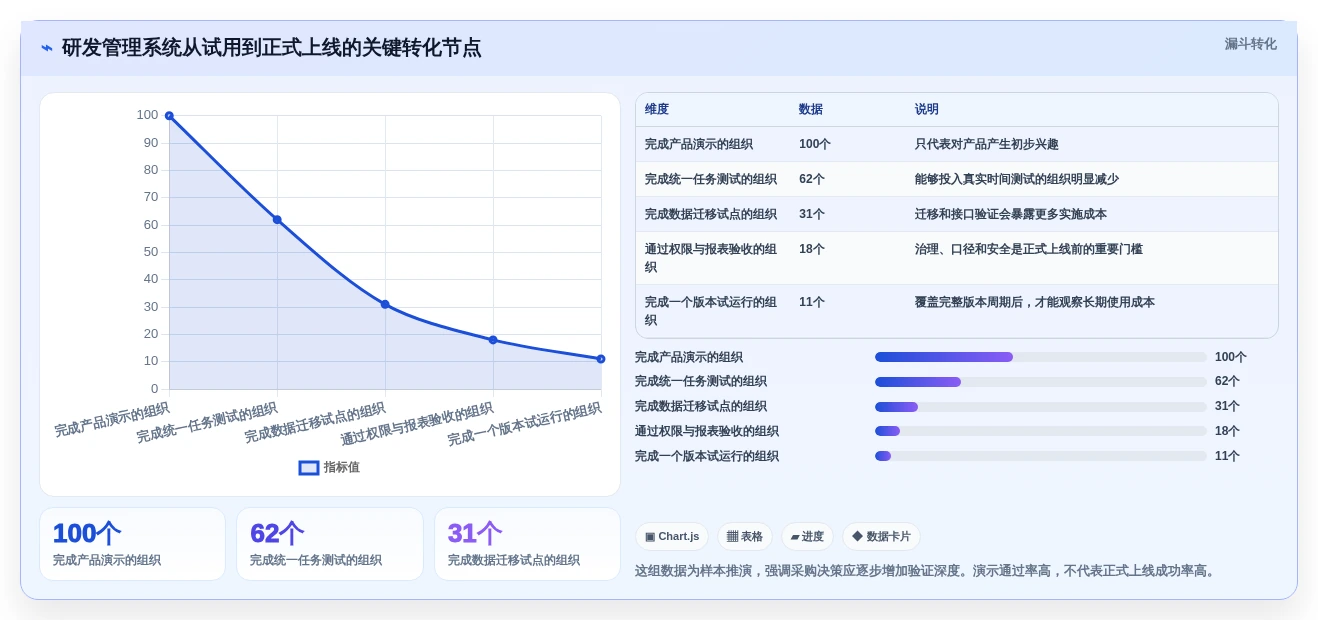Image resolution: width=1318 pixels, height=620 pixels.
Task: Click the page title 研发管理系统从试用到正式上线的关键转化节点
Action: click(x=271, y=48)
